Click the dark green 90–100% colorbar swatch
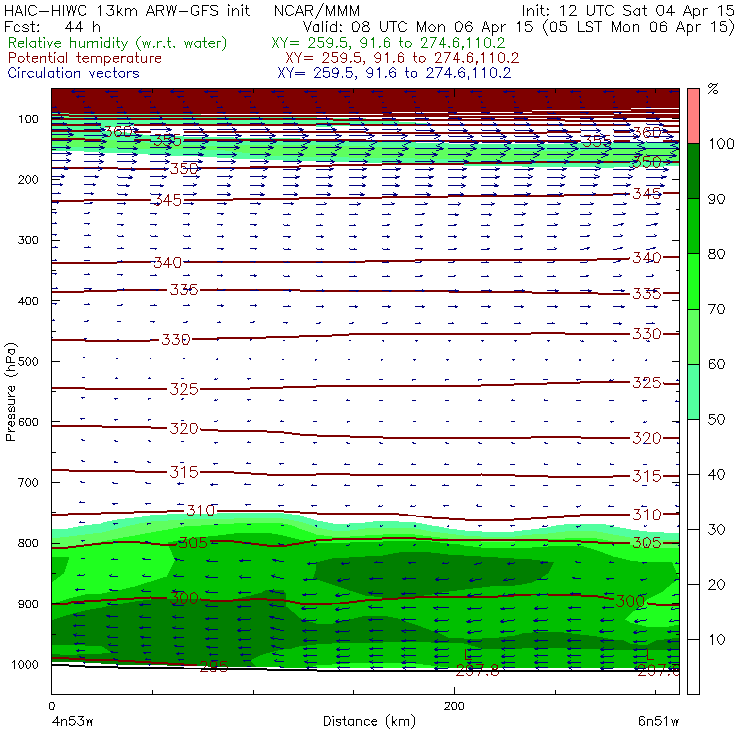740x740 pixels. coord(693,171)
